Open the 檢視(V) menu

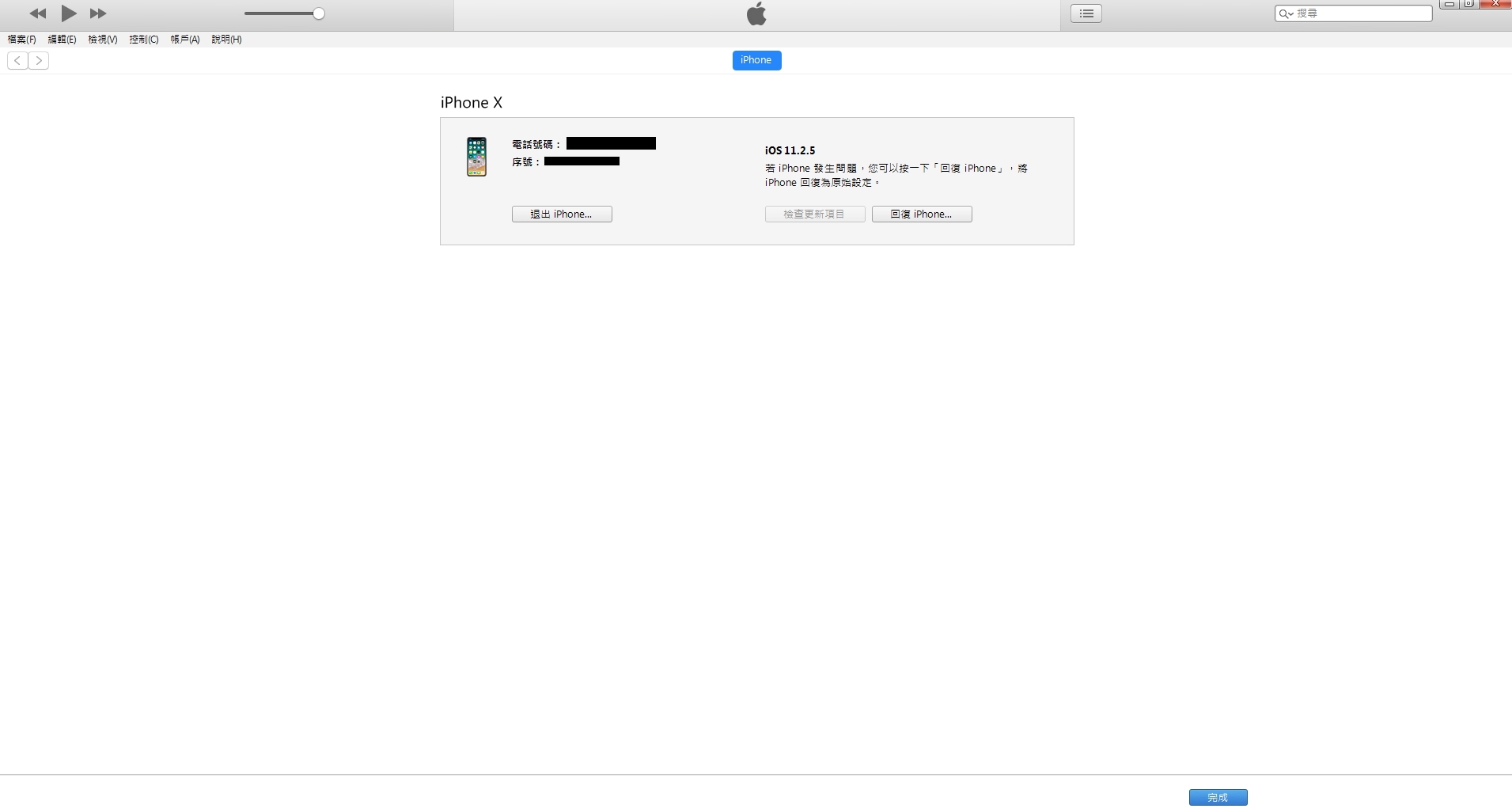pyautogui.click(x=103, y=40)
